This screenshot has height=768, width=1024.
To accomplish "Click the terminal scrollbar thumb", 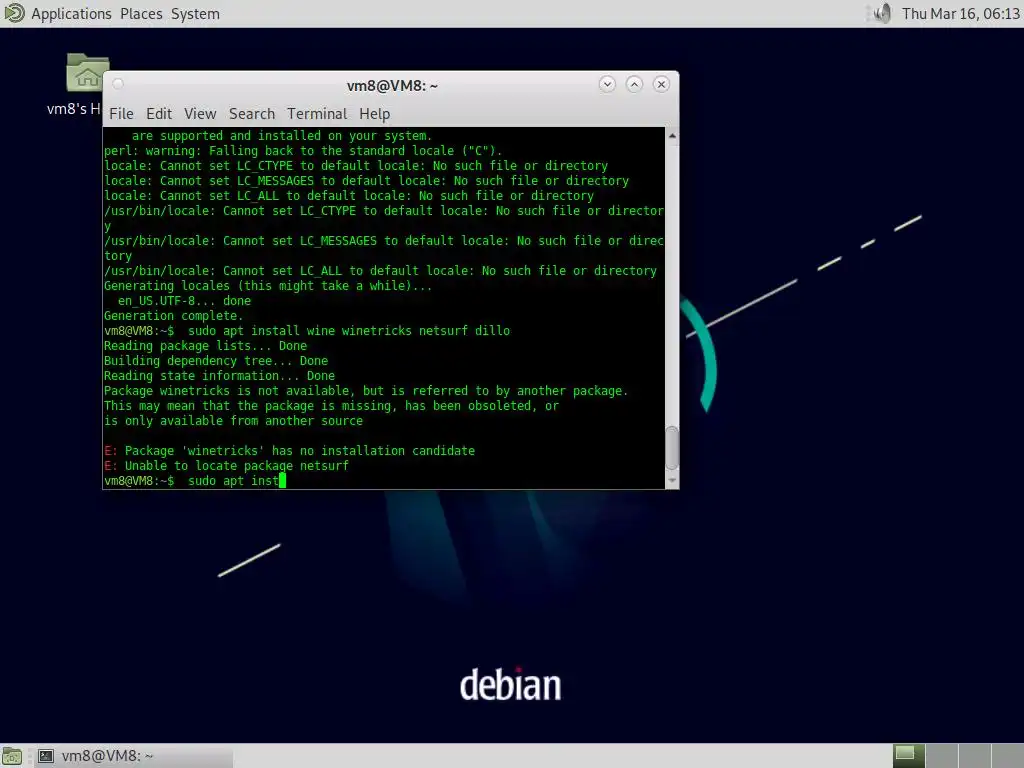I will click(672, 448).
